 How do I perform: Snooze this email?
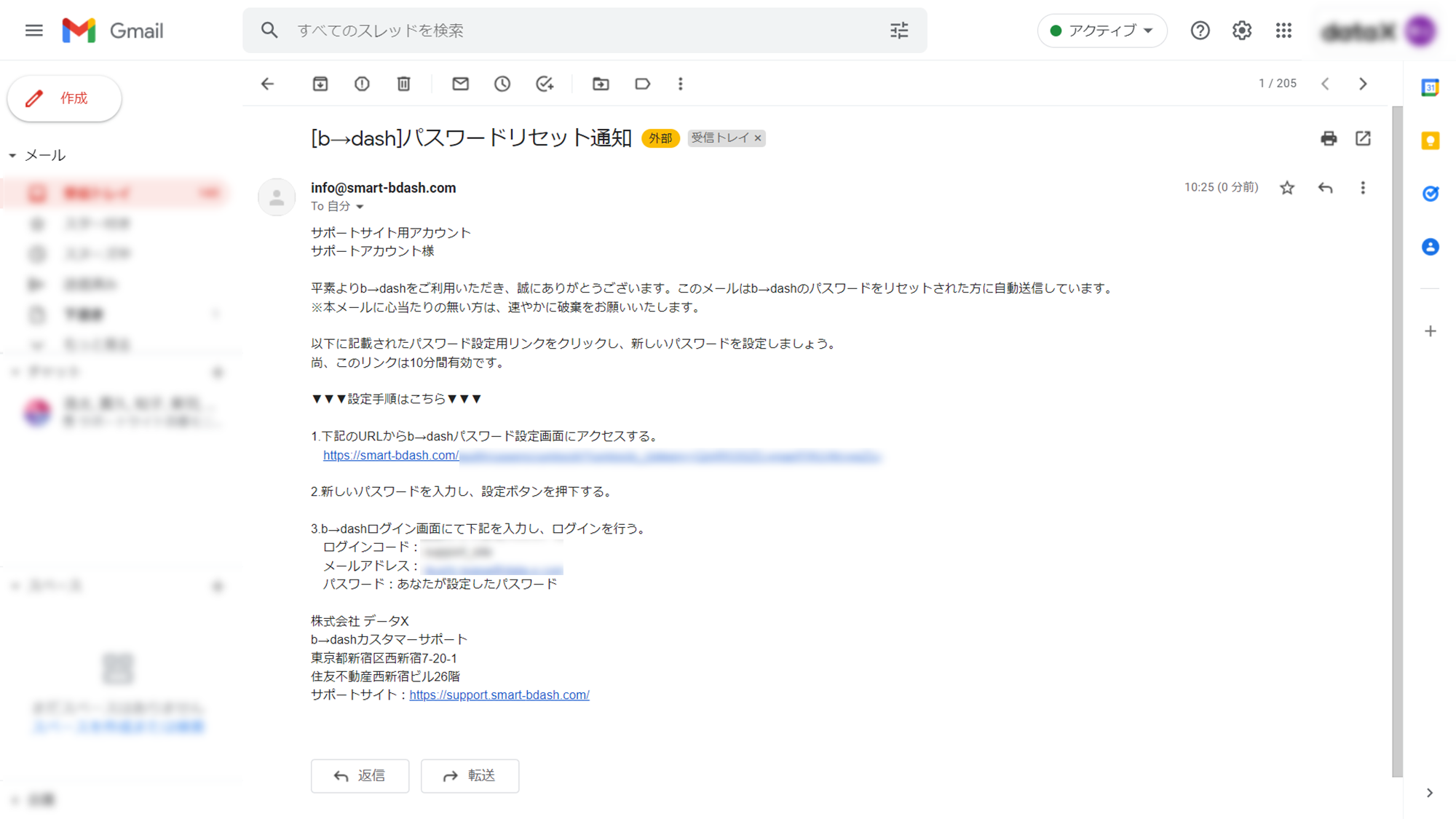(x=502, y=84)
